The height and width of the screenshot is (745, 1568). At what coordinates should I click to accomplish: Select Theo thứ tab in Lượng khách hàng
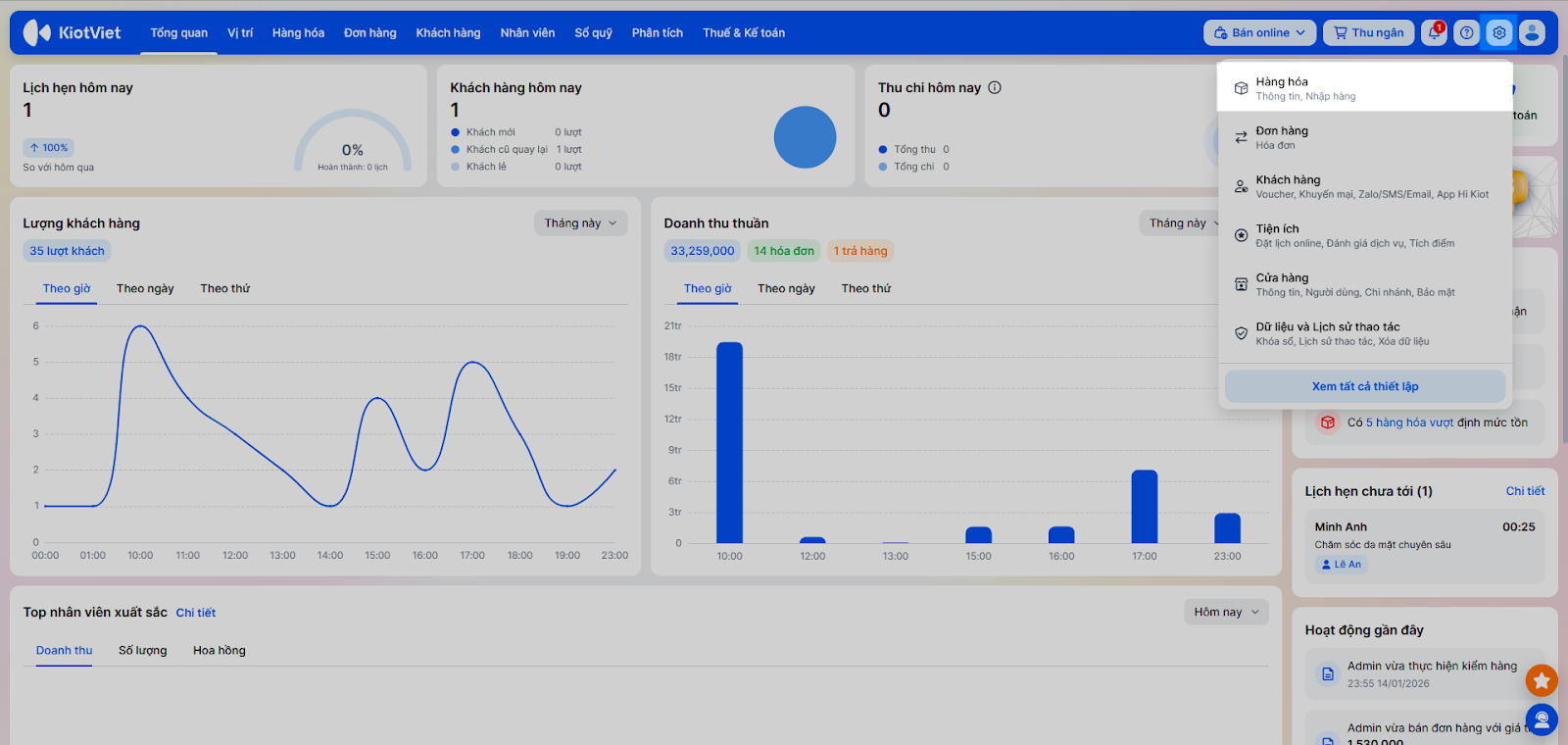(225, 288)
